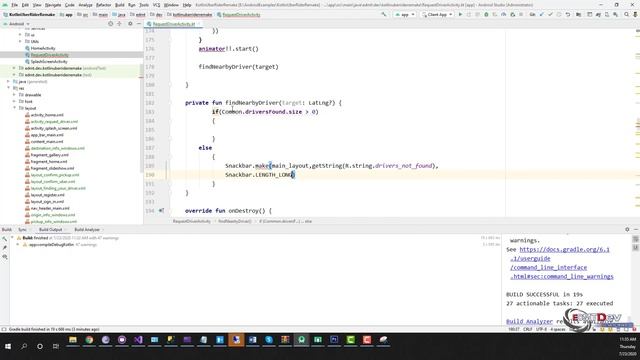Click the gutter override icon at line 194
The height and width of the screenshot is (360, 640).
161,211
